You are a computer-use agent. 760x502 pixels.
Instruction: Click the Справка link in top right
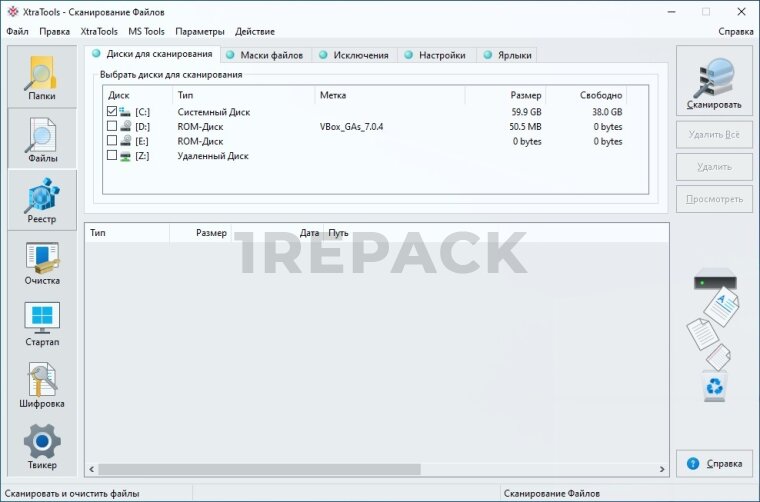735,31
